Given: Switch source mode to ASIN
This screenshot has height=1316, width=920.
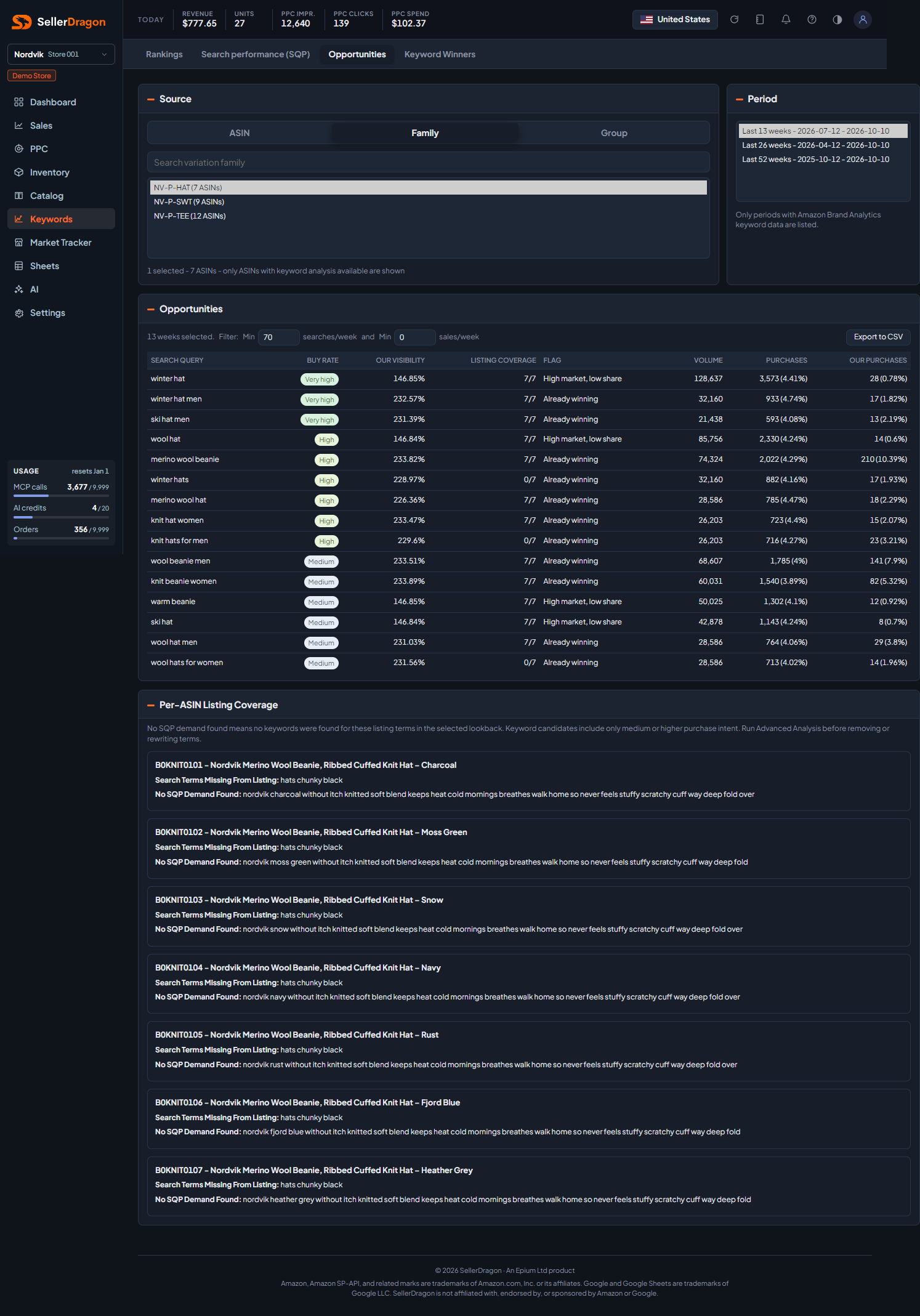Looking at the screenshot, I should [240, 133].
